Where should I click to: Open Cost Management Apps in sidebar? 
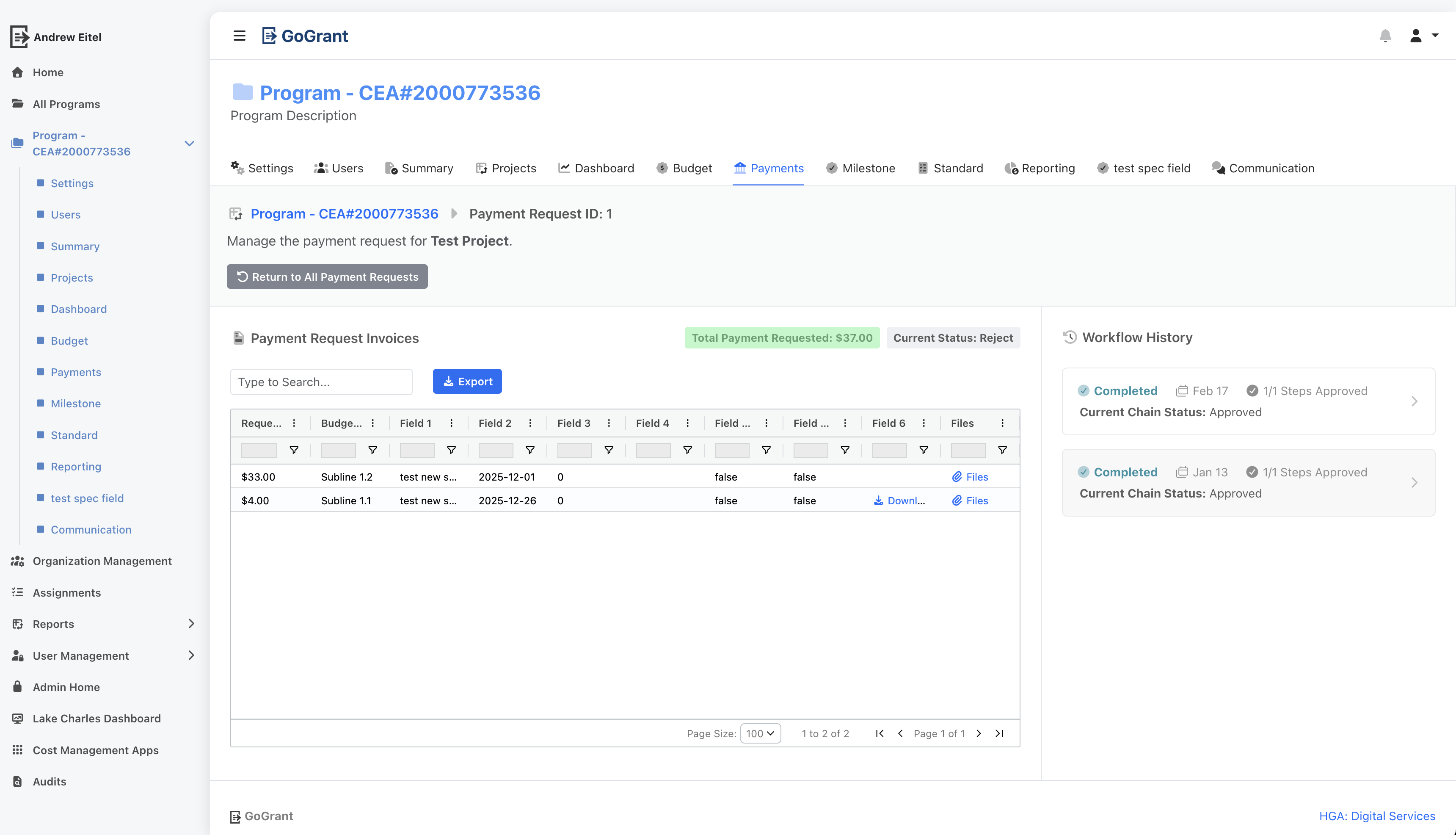(x=95, y=749)
